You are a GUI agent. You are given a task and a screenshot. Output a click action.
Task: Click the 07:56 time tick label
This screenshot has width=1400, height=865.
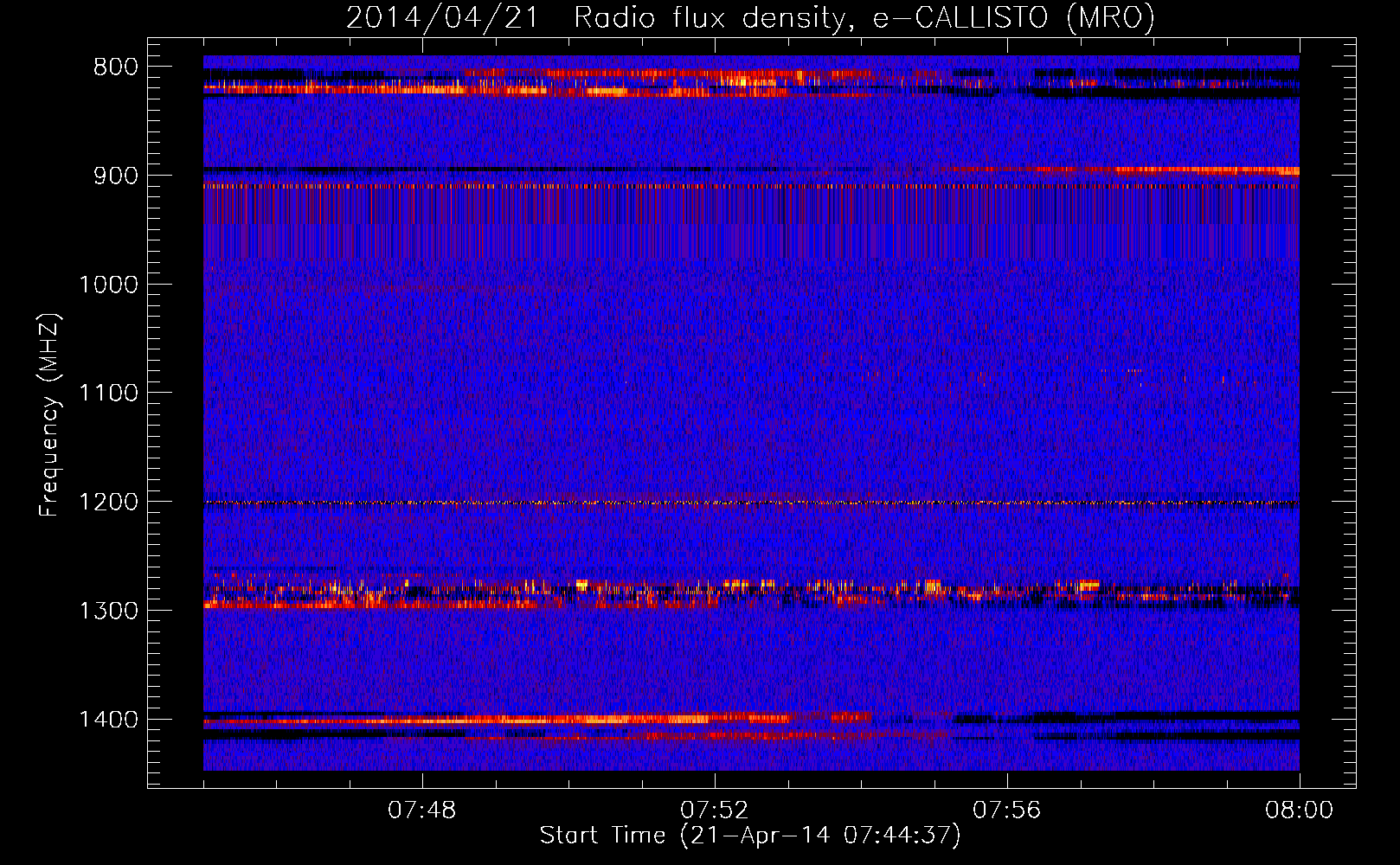pos(1007,811)
